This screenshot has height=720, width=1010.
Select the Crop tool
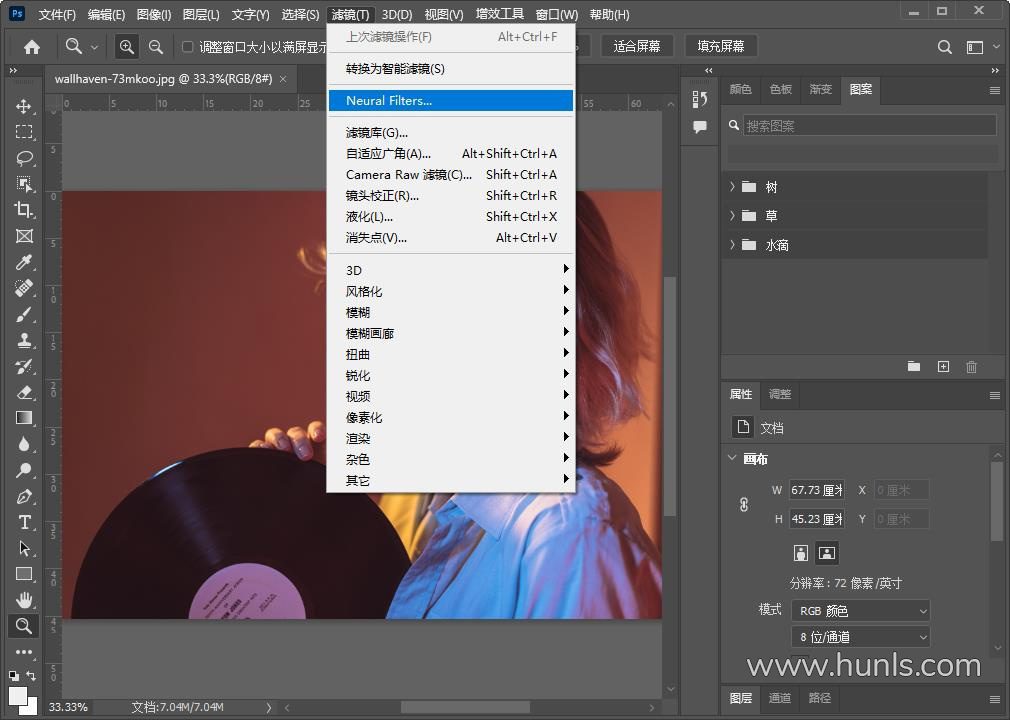pos(24,210)
